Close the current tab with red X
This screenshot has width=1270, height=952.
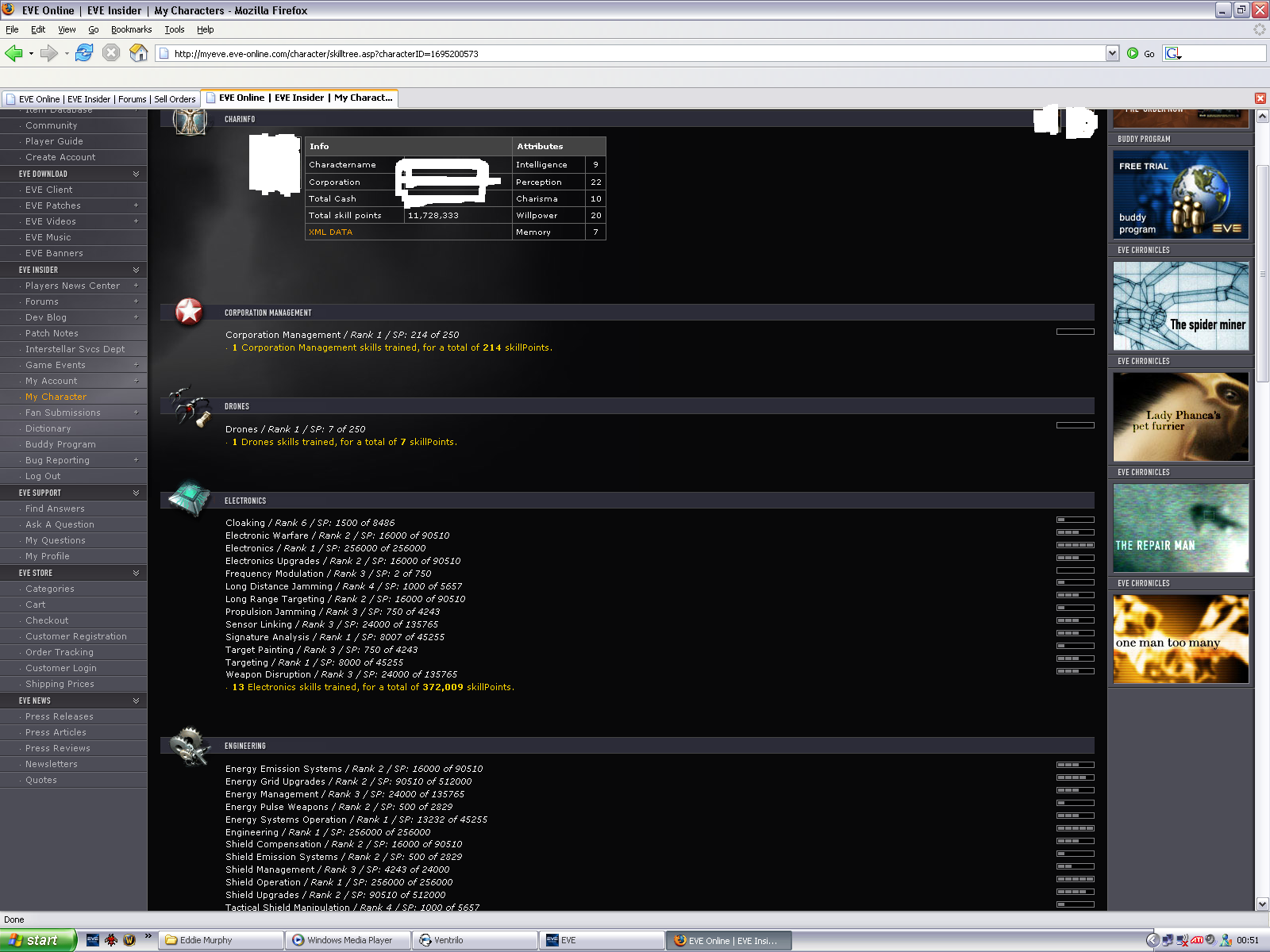(1260, 98)
